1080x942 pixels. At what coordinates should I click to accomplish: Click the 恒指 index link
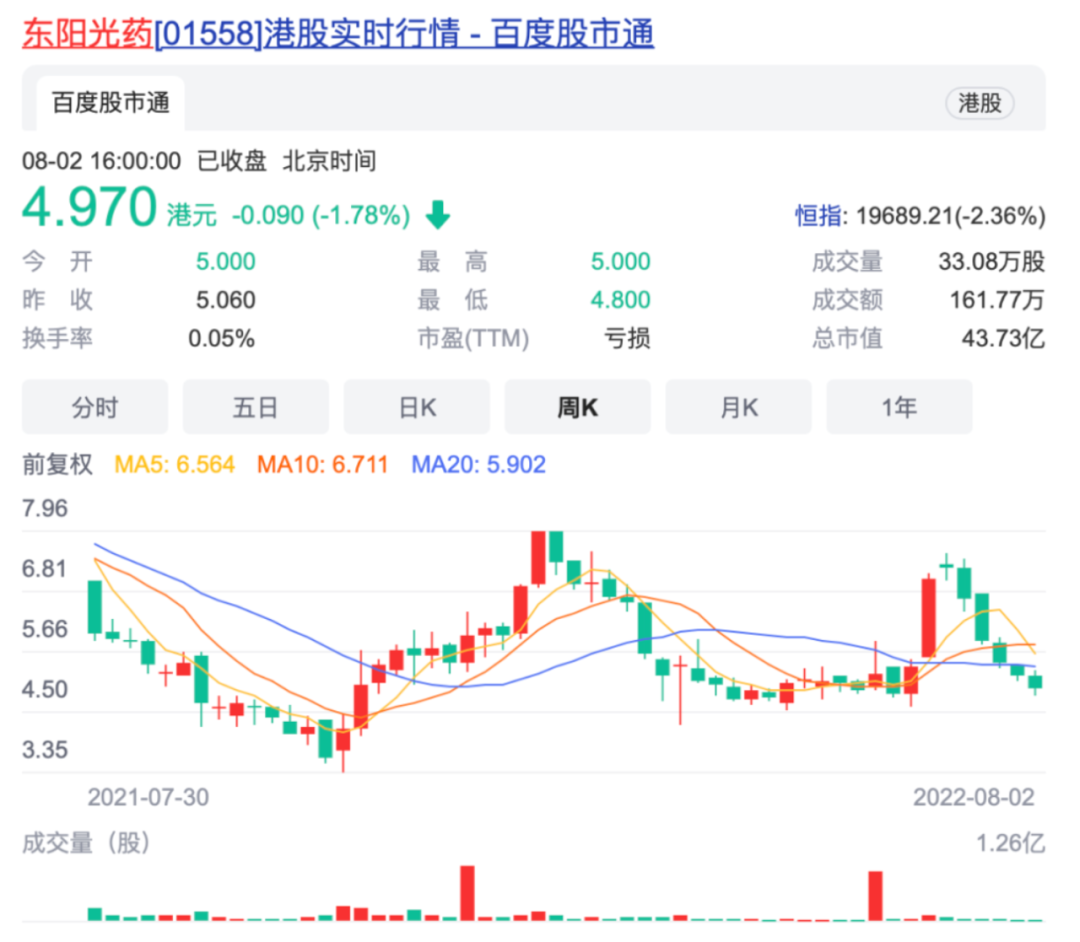pyautogui.click(x=818, y=215)
